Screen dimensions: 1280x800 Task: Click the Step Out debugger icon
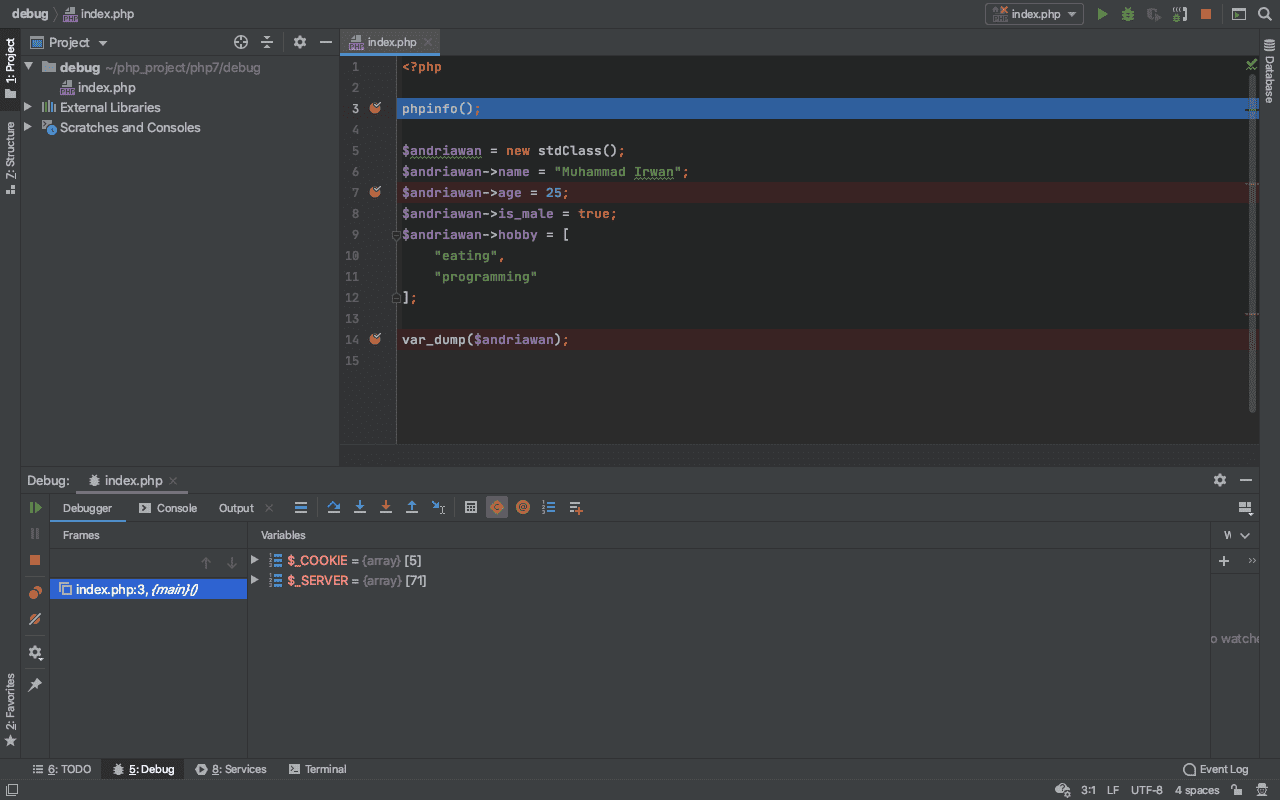click(x=412, y=508)
